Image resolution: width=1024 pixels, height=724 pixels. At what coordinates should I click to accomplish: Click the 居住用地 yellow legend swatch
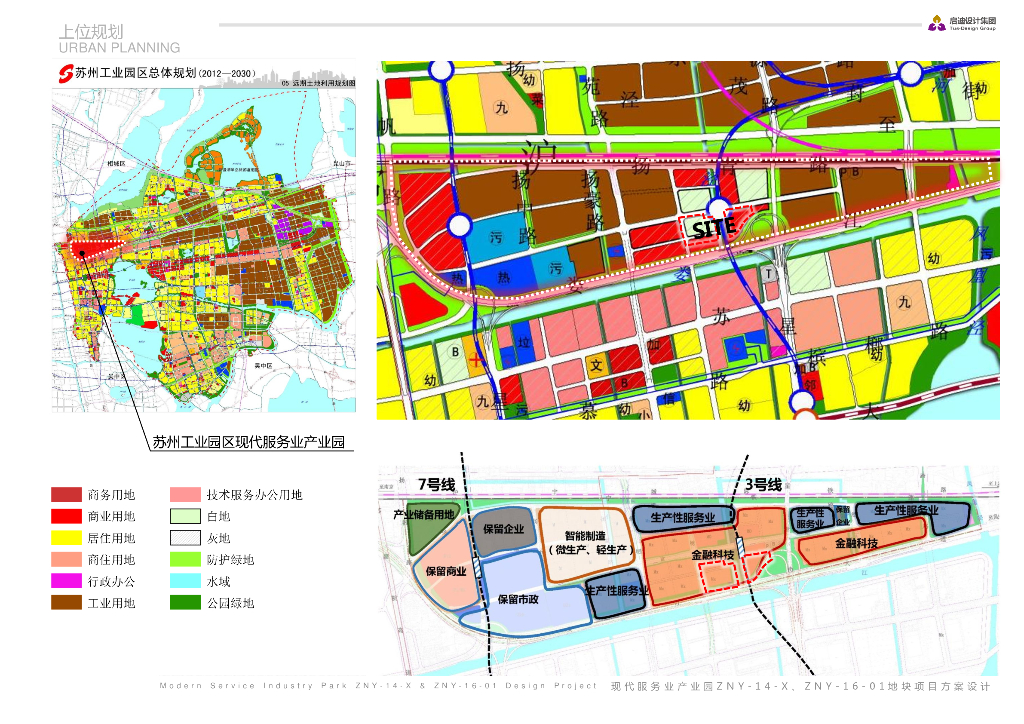point(67,538)
